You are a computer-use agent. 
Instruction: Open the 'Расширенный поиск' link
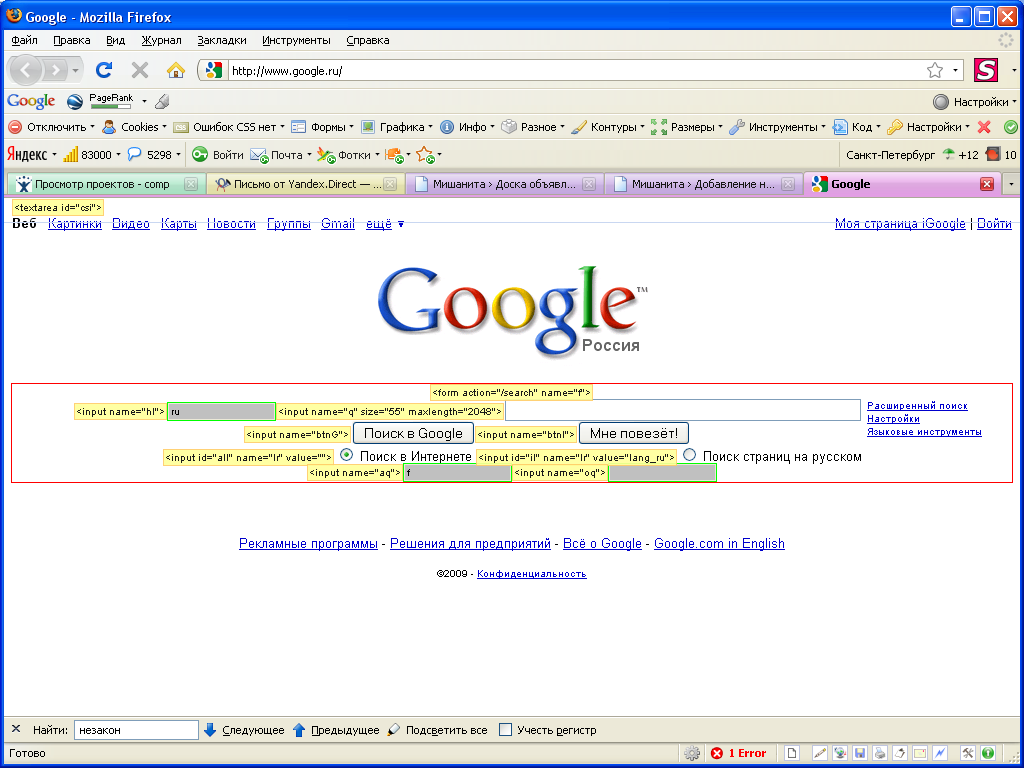917,406
